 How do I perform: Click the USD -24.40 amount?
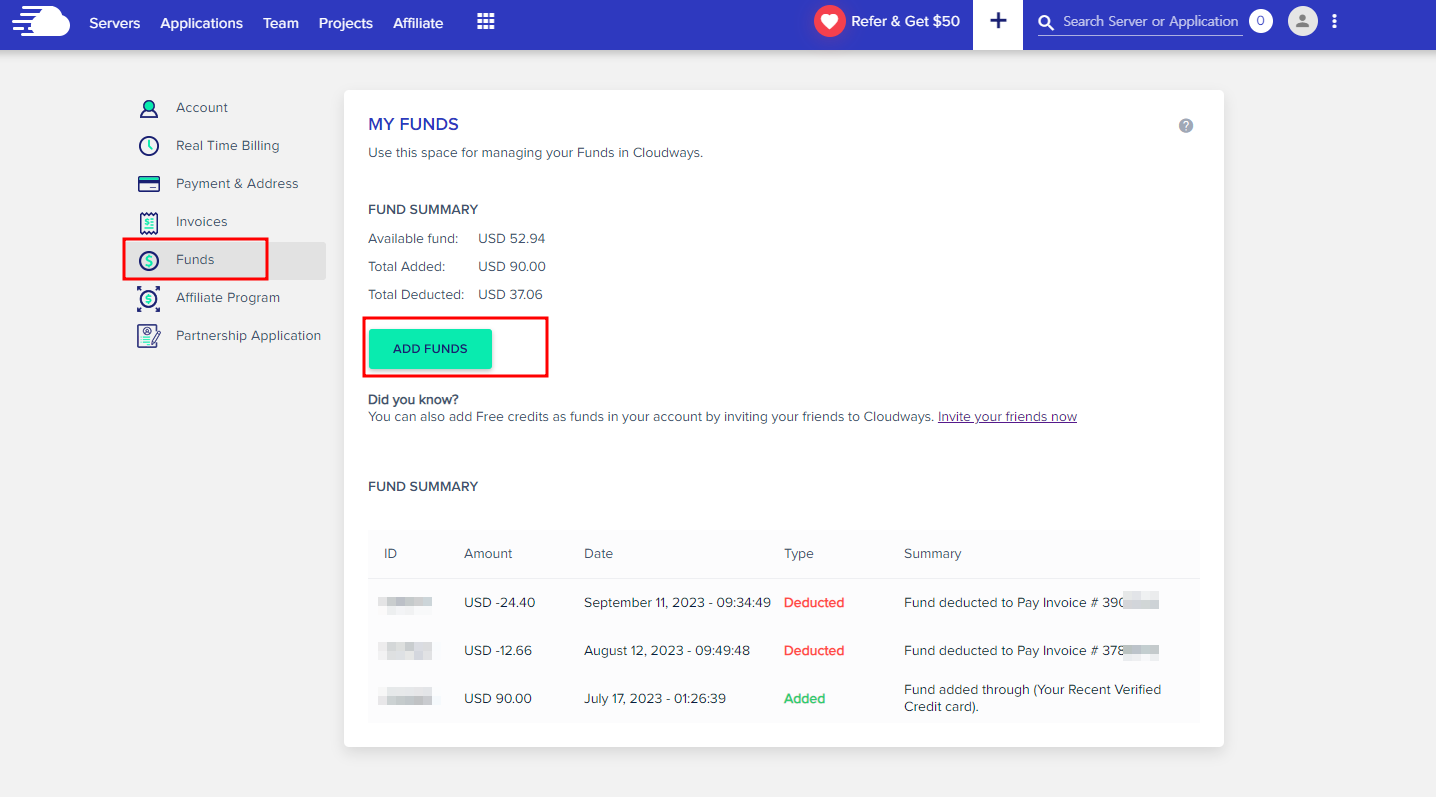499,603
